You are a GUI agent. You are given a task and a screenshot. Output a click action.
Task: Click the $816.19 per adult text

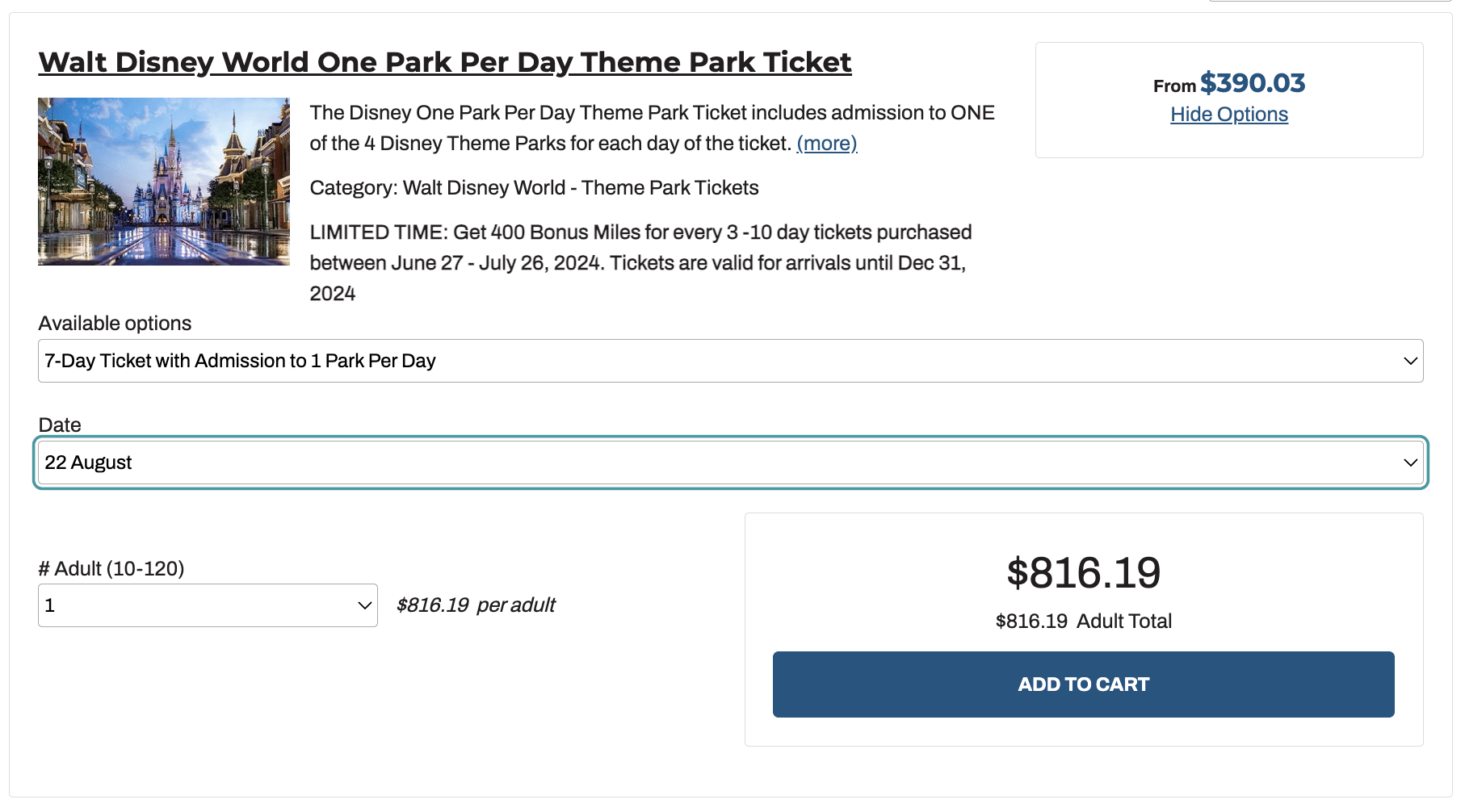[x=476, y=605]
